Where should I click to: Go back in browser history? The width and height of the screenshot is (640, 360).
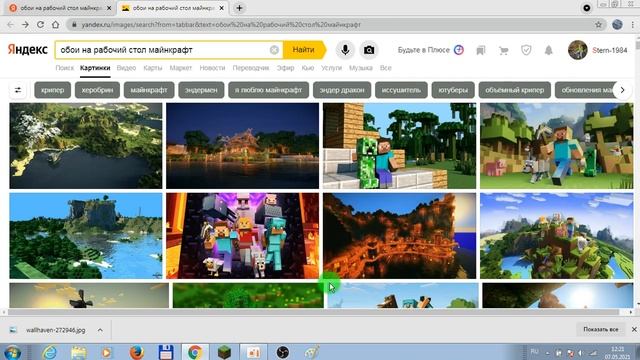point(11,24)
